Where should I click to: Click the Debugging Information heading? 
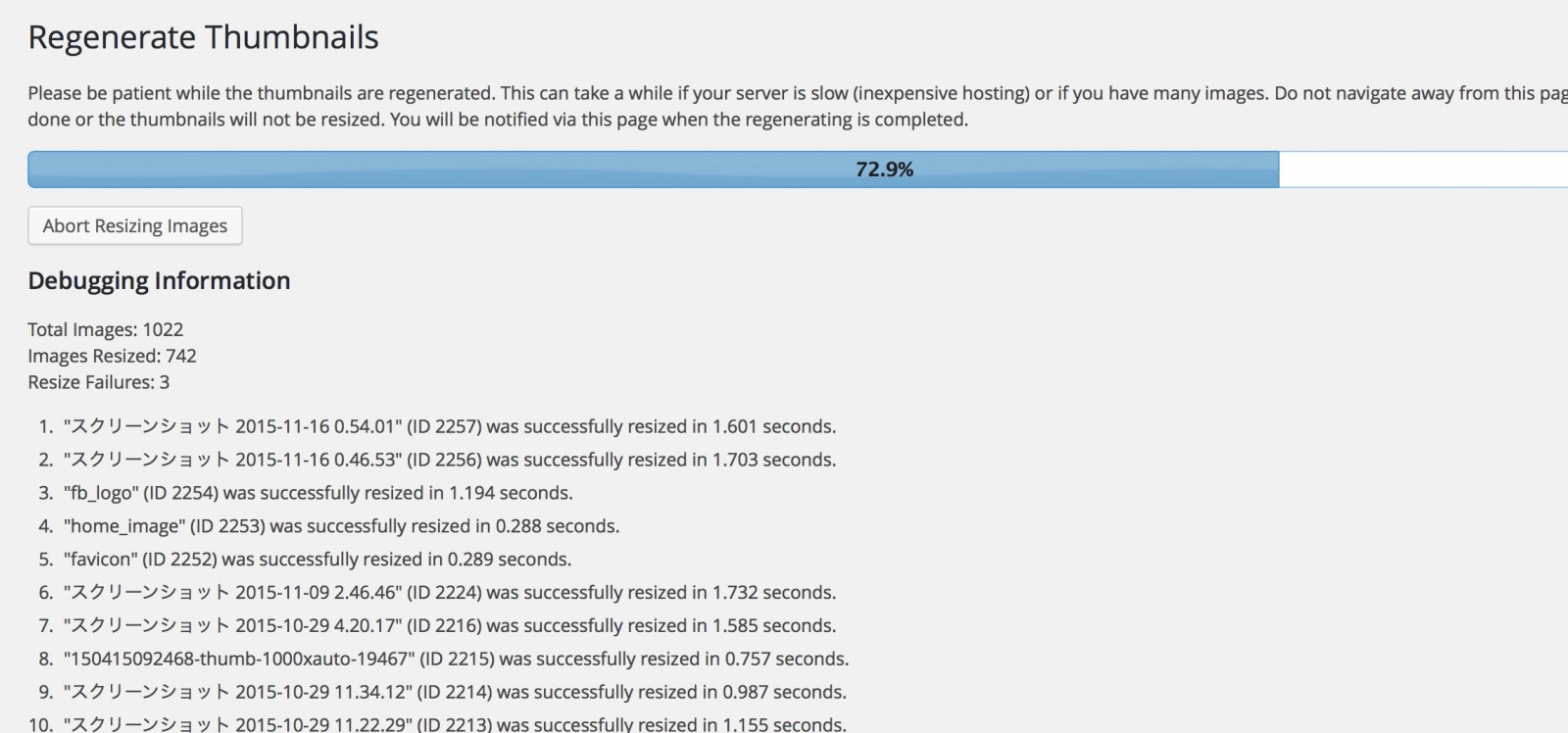click(x=159, y=281)
